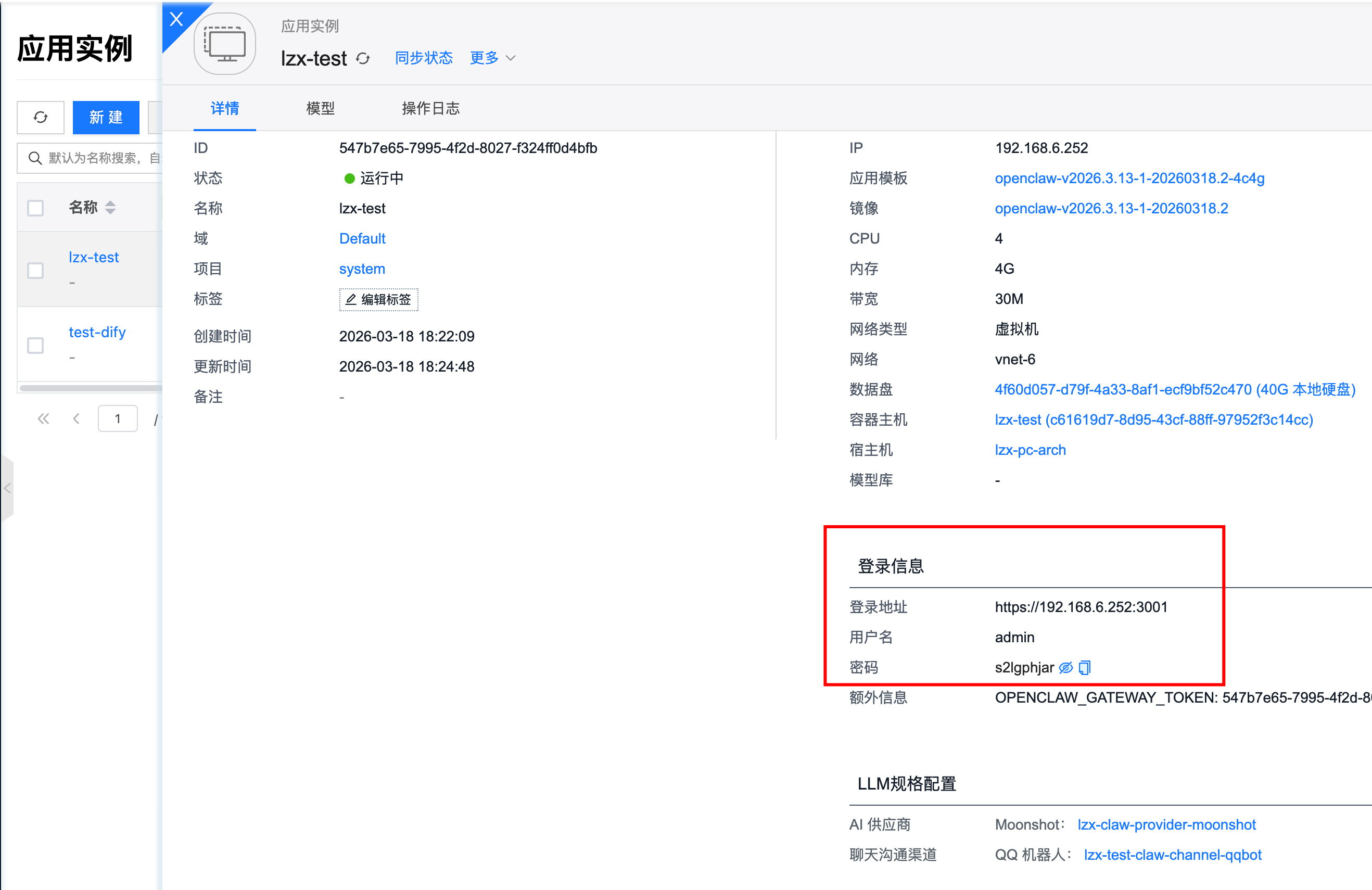Check the select-all header checkbox
The height and width of the screenshot is (890, 1372).
[x=36, y=208]
